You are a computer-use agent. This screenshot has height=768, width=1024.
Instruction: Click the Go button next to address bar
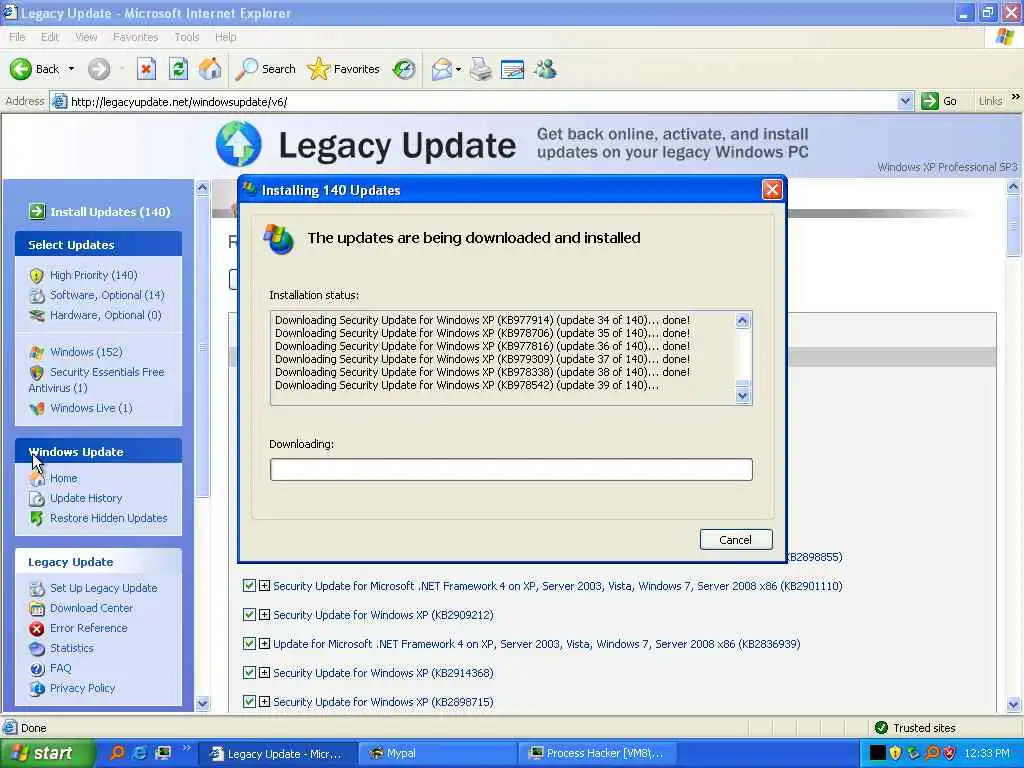(939, 101)
